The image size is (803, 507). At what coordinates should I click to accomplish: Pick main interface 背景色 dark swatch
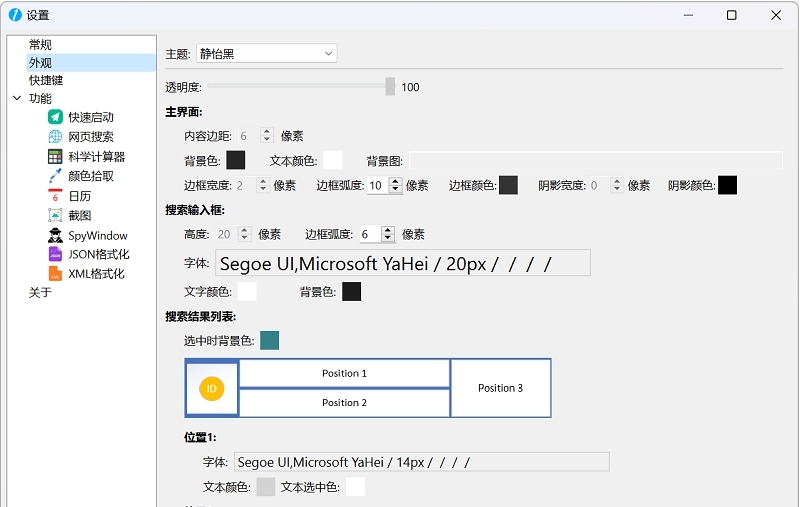click(x=236, y=160)
